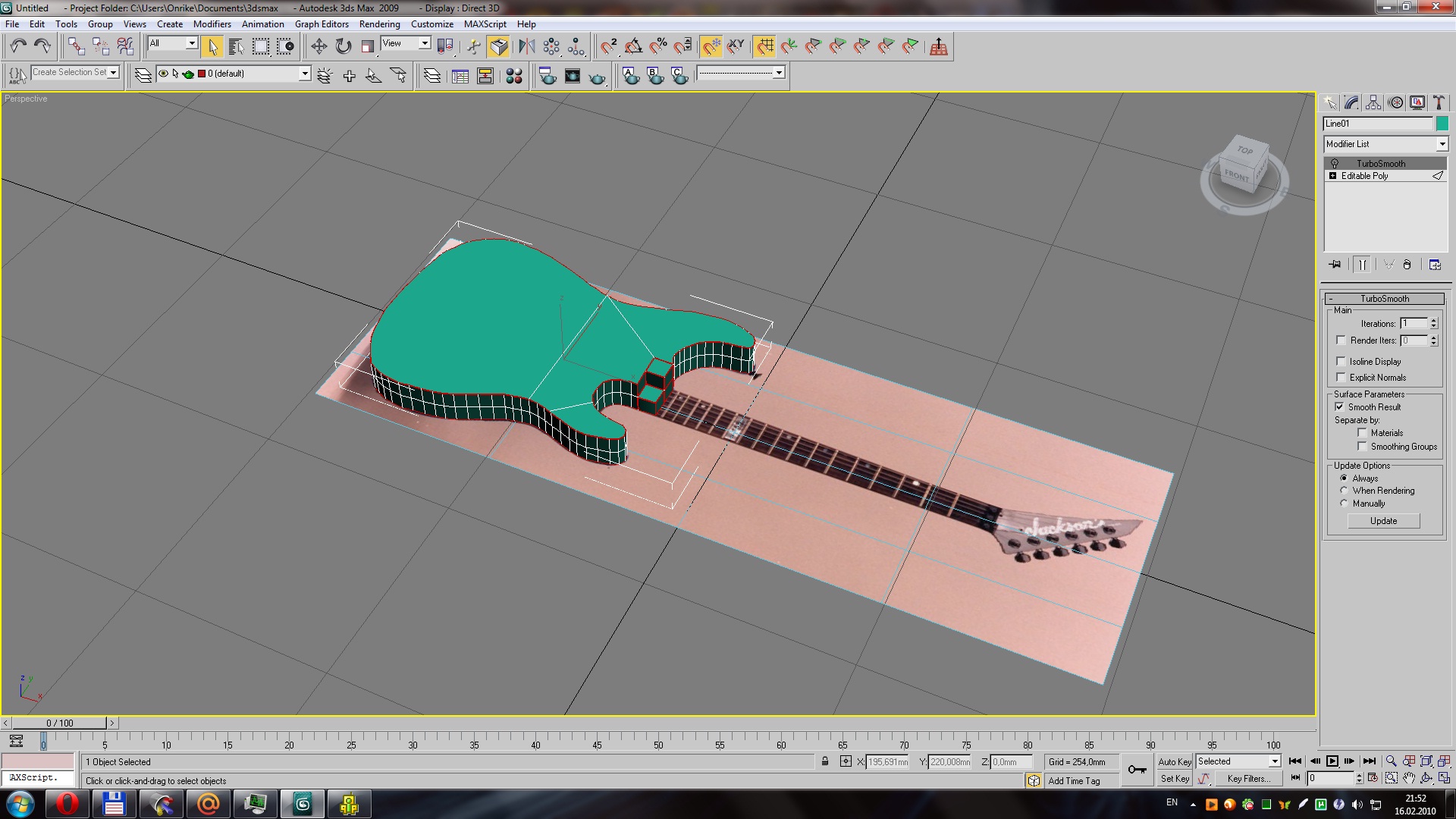Open the Modifiers menu
The image size is (1456, 819).
click(x=212, y=24)
